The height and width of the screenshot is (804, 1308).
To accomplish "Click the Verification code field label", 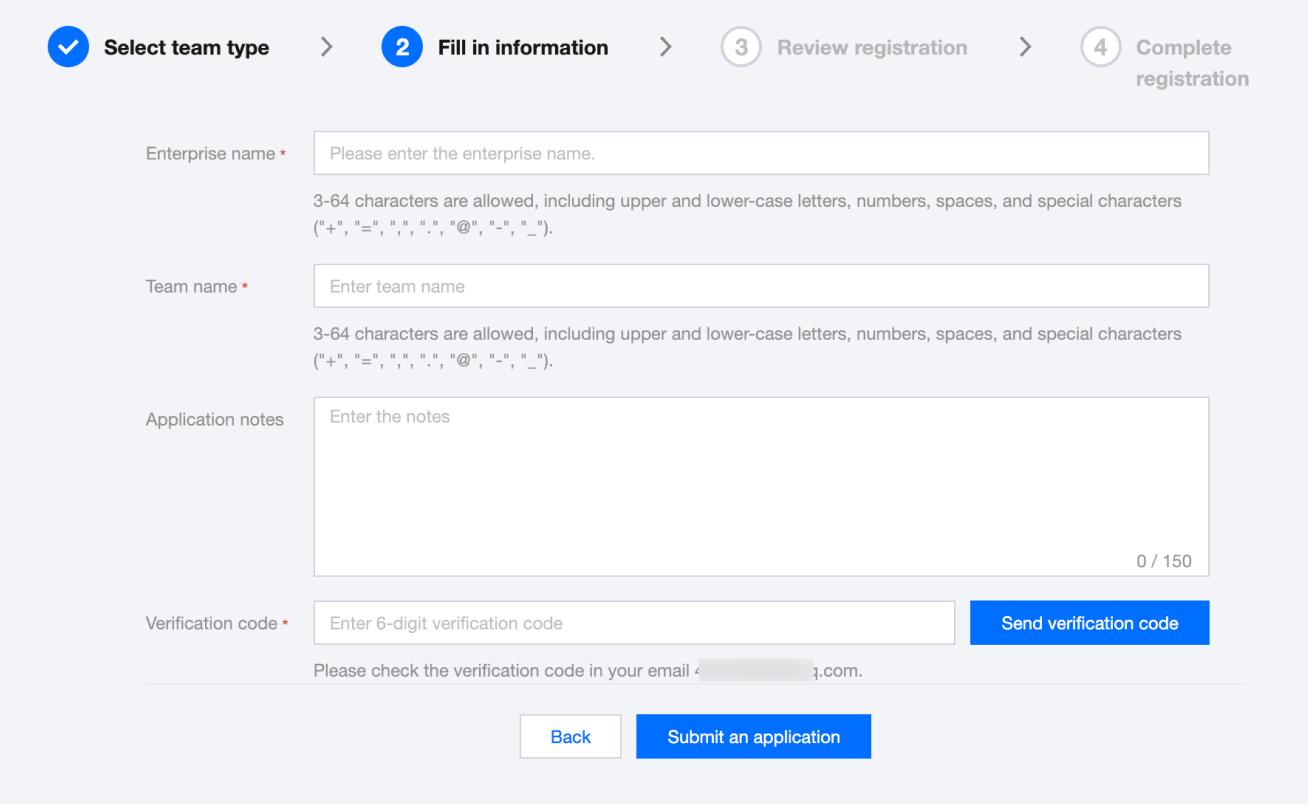I will [x=212, y=623].
